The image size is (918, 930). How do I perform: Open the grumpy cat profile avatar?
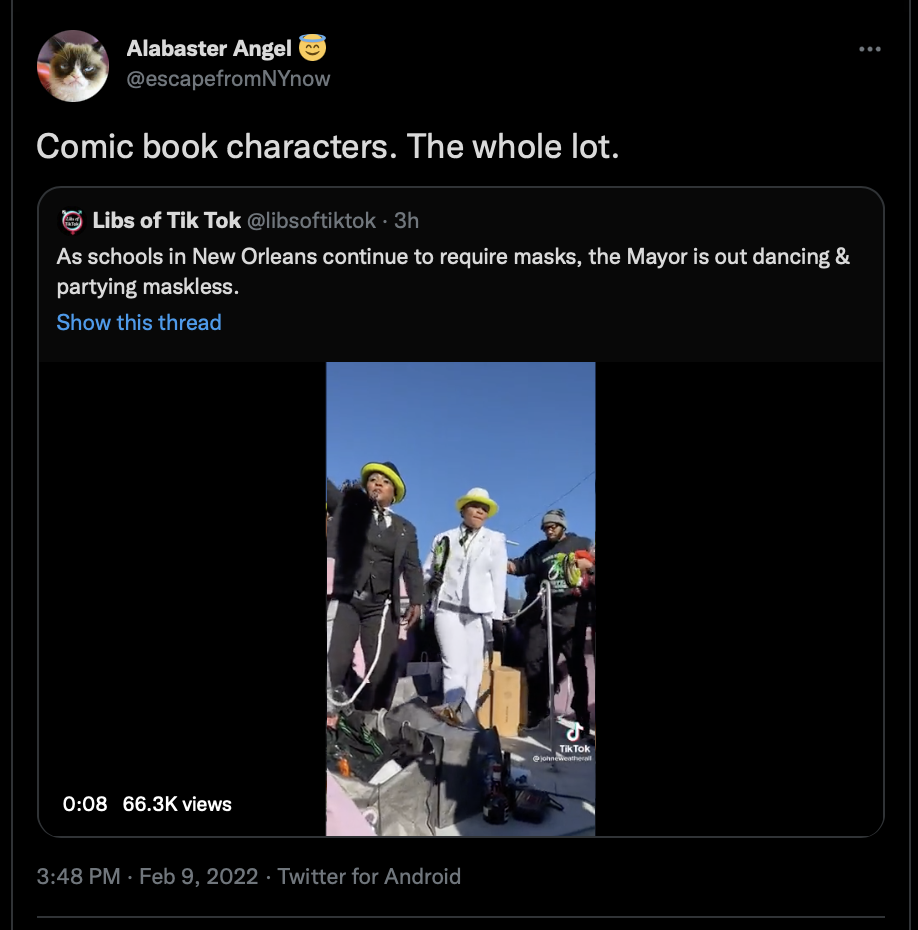click(72, 66)
